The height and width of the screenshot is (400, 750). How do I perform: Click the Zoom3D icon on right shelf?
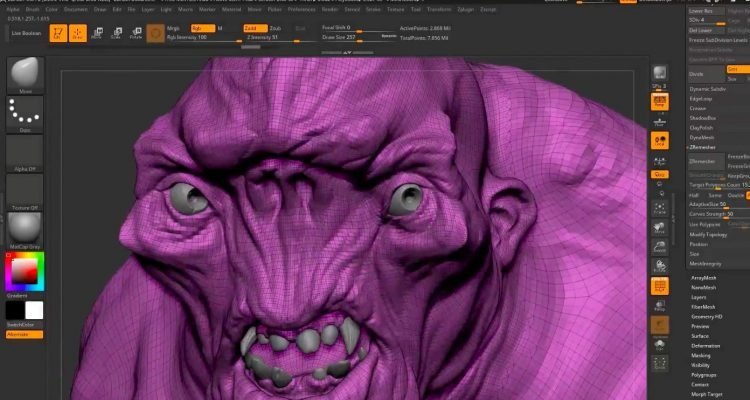pyautogui.click(x=660, y=246)
